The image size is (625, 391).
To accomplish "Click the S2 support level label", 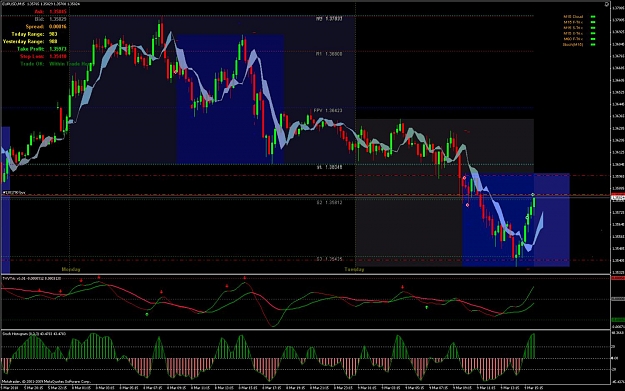I will [x=329, y=202].
